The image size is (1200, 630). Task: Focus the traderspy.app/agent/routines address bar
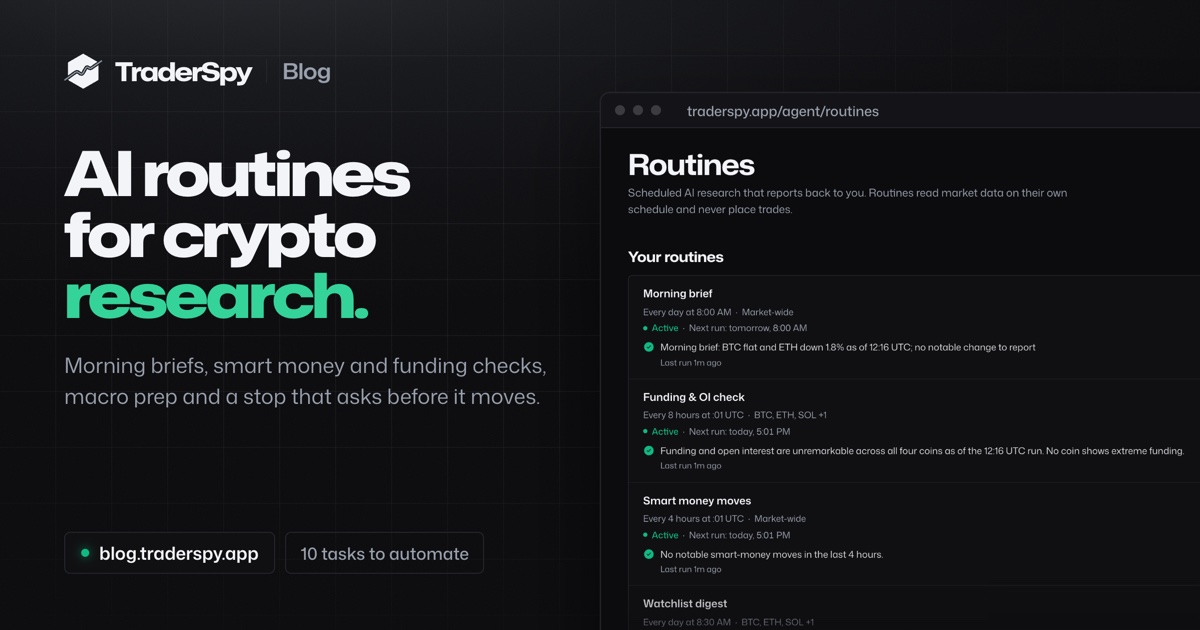tap(783, 111)
